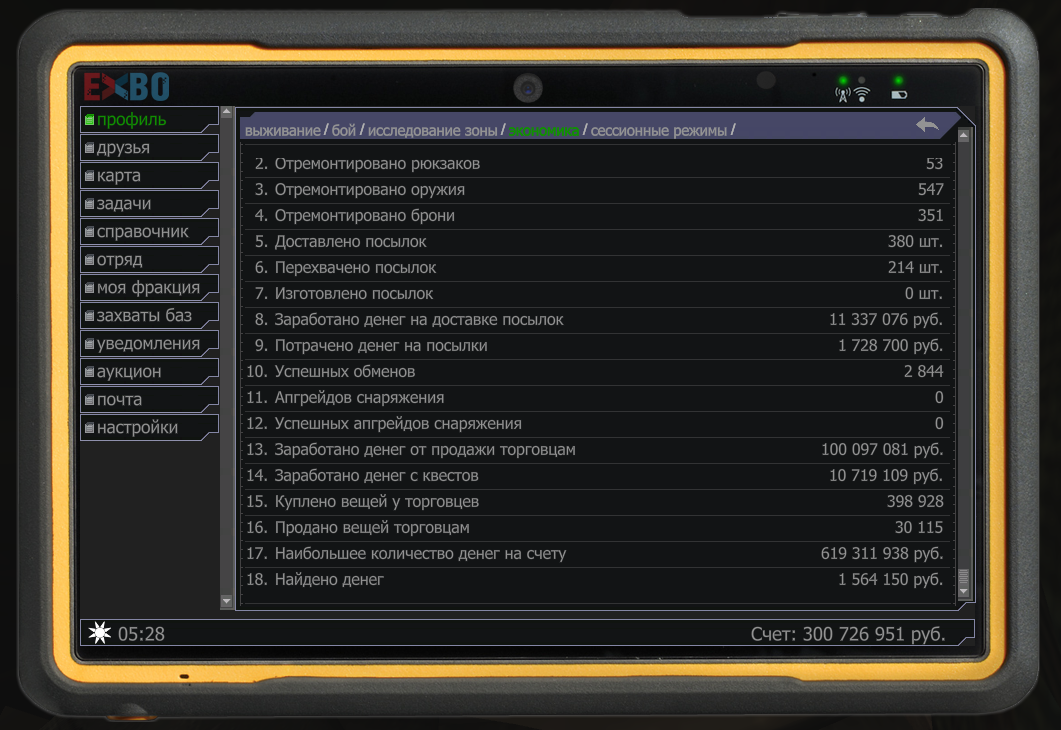Click the sidebar scrollbar down arrow
This screenshot has height=730, width=1061.
(227, 601)
